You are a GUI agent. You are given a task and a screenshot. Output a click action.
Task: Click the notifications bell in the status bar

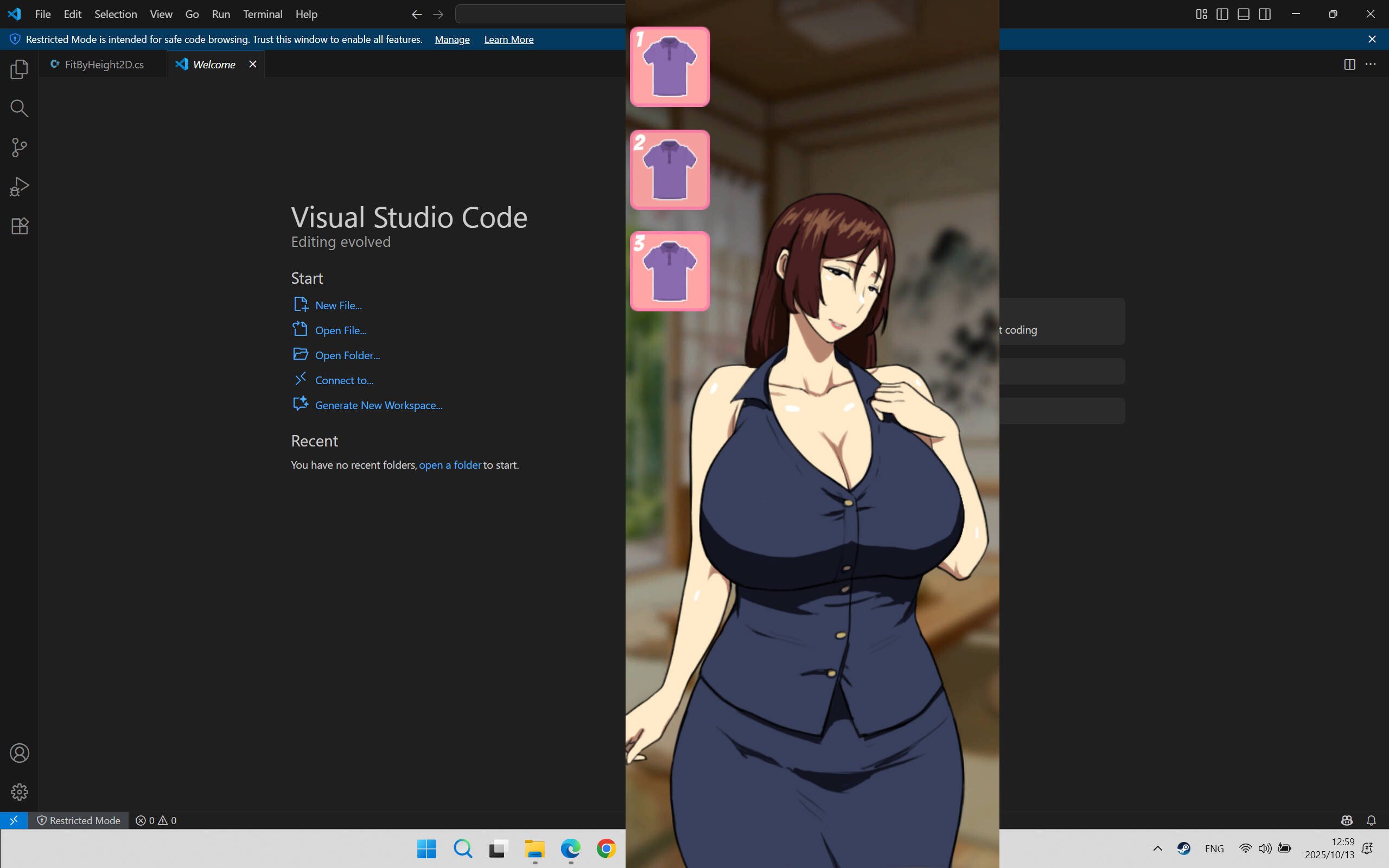(x=1371, y=820)
